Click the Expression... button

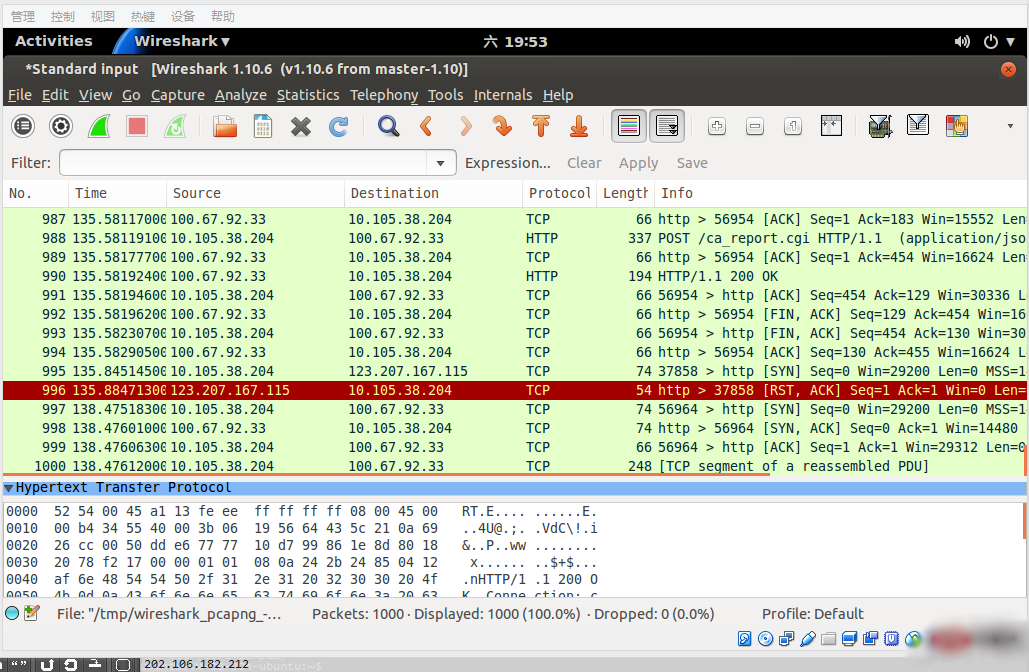[x=507, y=163]
